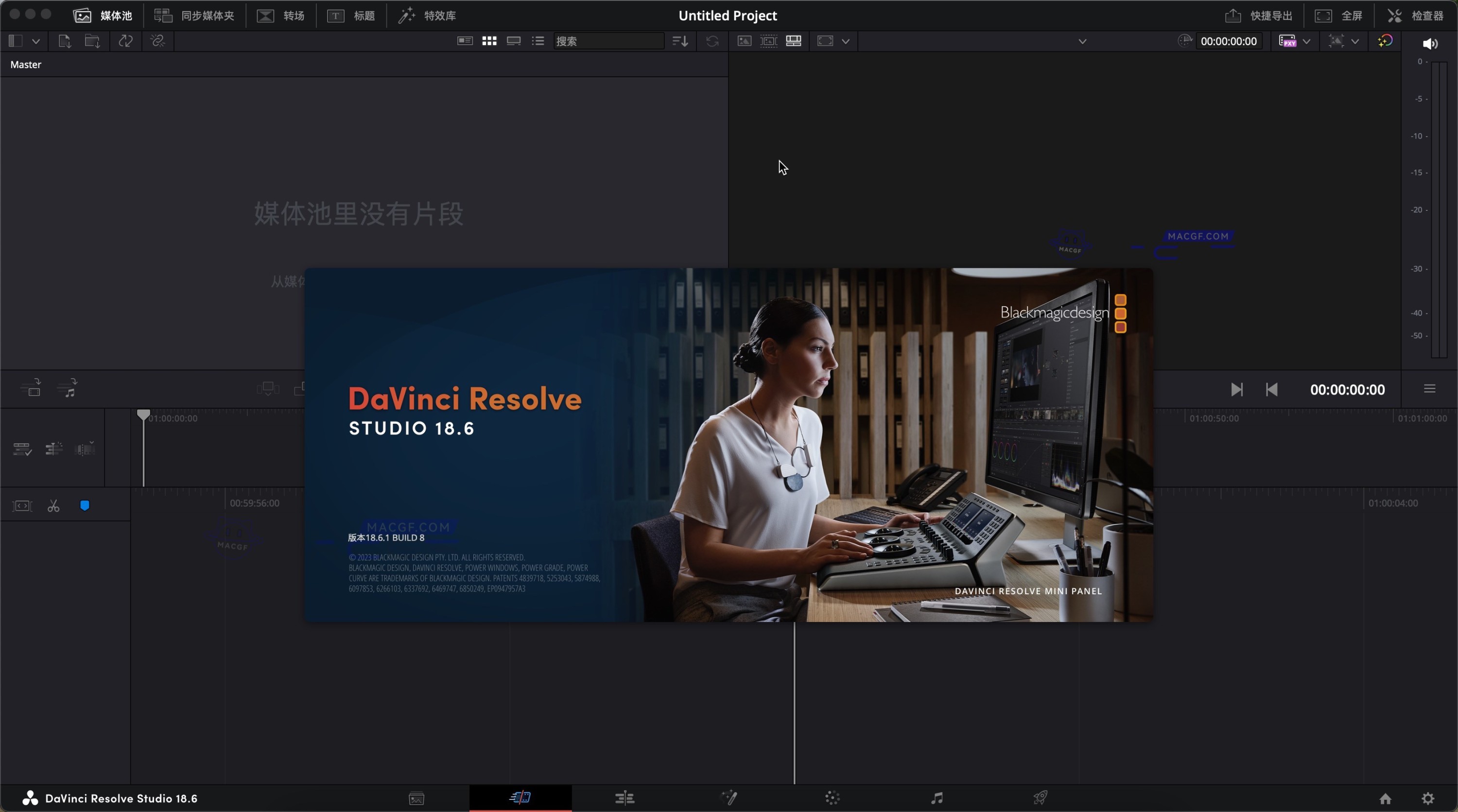Refresh the media pool with the reload icon
The width and height of the screenshot is (1458, 812).
(x=712, y=41)
